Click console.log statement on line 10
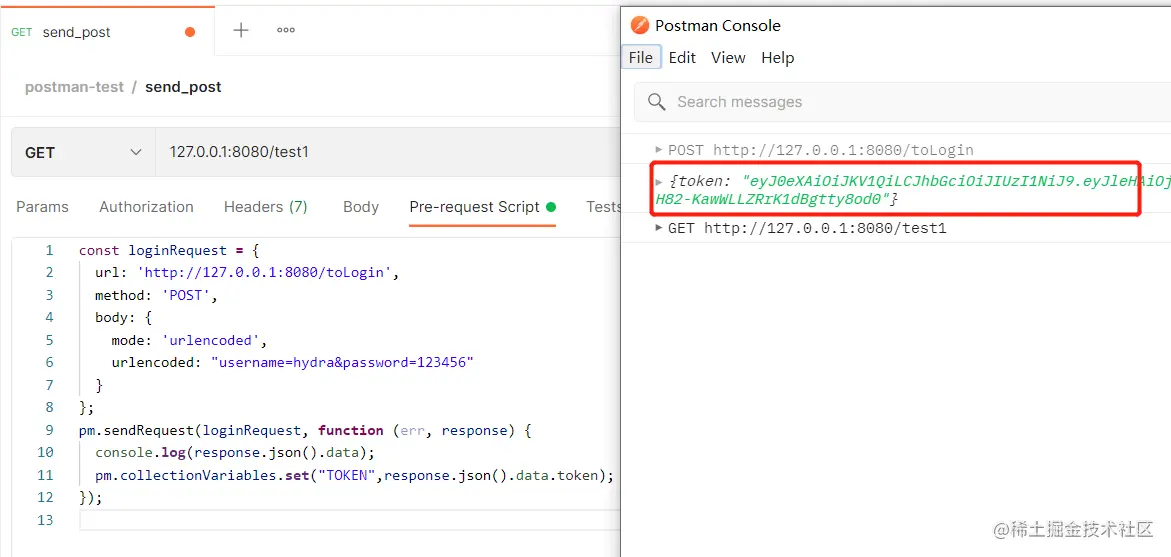Viewport: 1171px width, 557px height. pyautogui.click(x=234, y=452)
